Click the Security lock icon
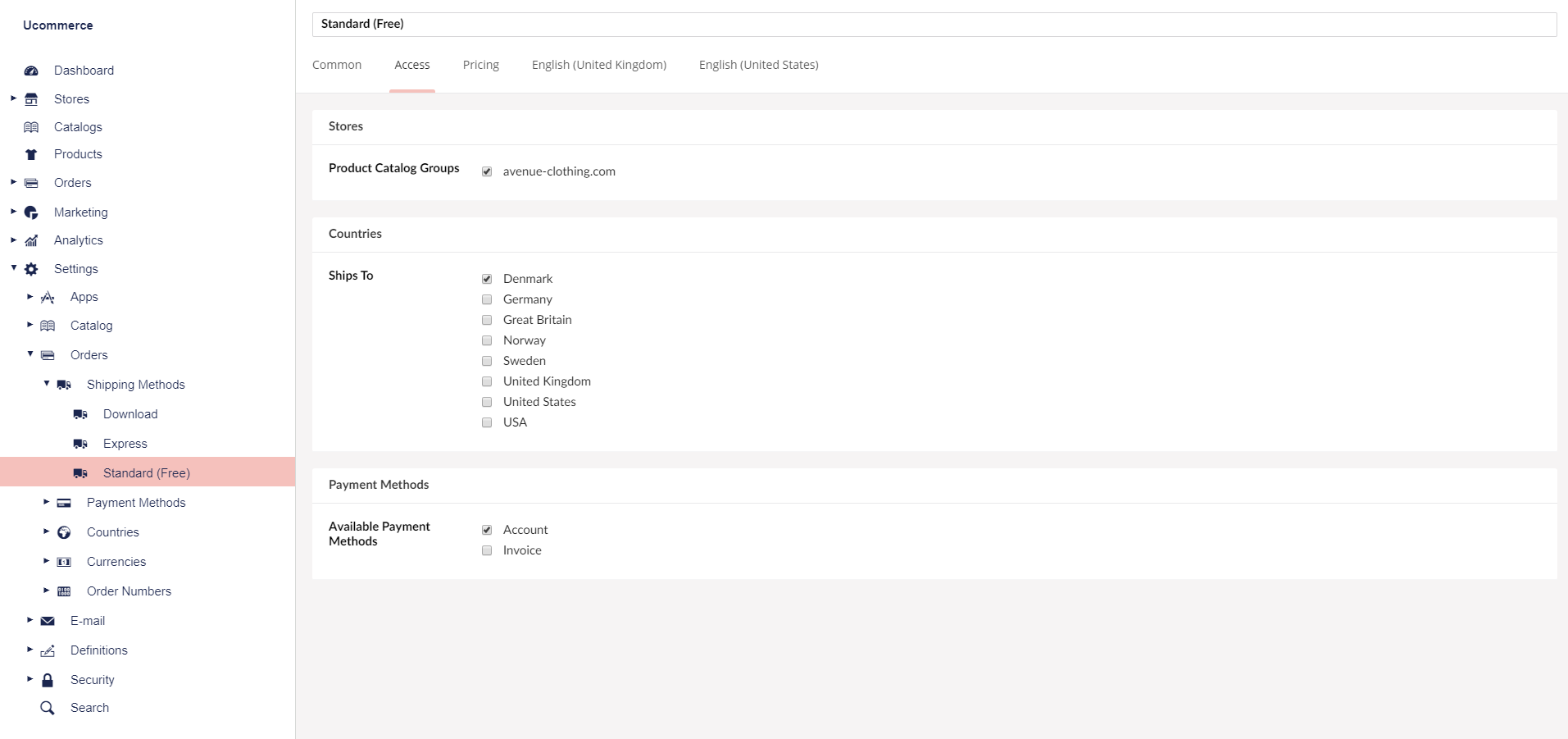Screen dimensions: 1568x739 tap(48, 680)
